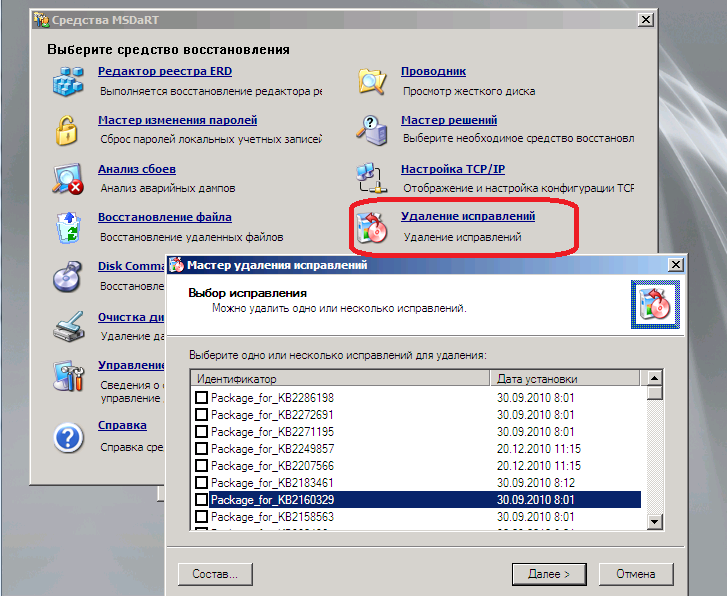Viewport: 727px width, 596px height.
Task: Close the Мастер удаления исправлений wizard
Action: coord(676,265)
